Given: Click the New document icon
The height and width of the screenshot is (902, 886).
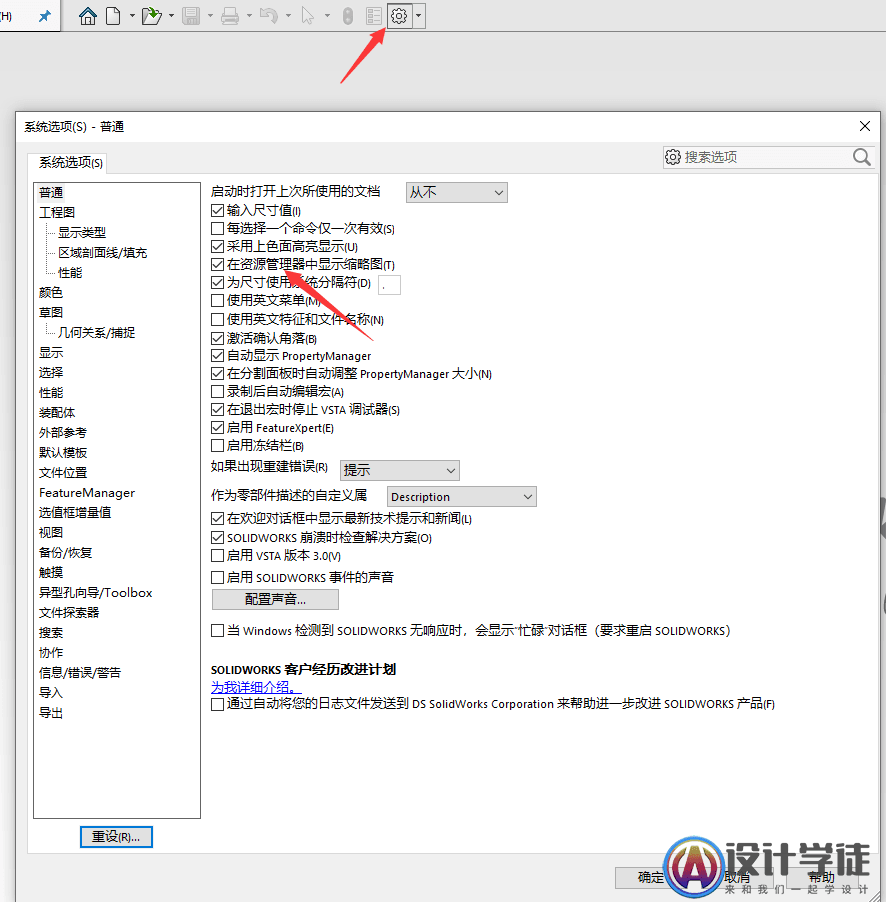Looking at the screenshot, I should (x=113, y=16).
